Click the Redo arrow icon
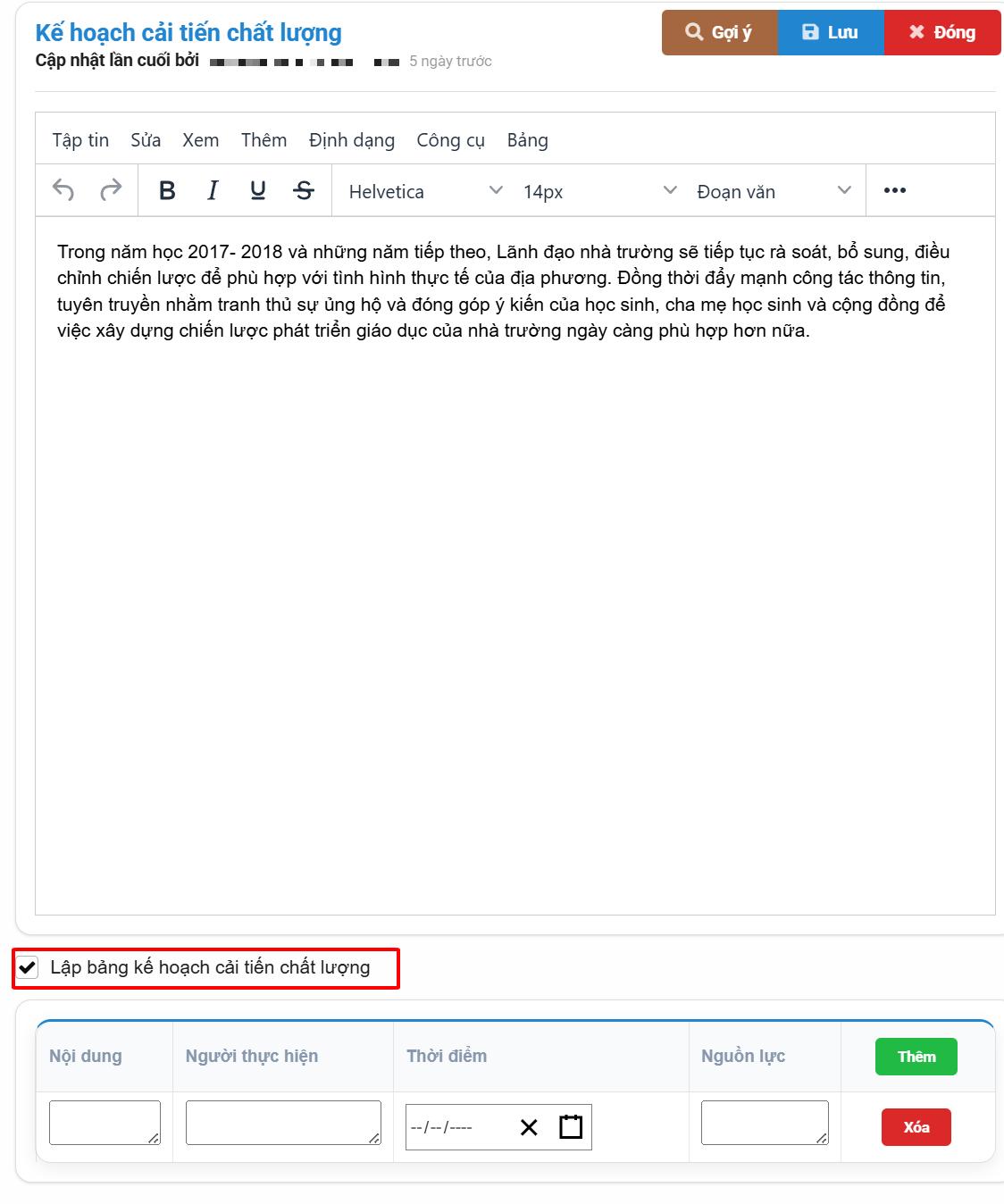1004x1204 pixels. tap(111, 190)
